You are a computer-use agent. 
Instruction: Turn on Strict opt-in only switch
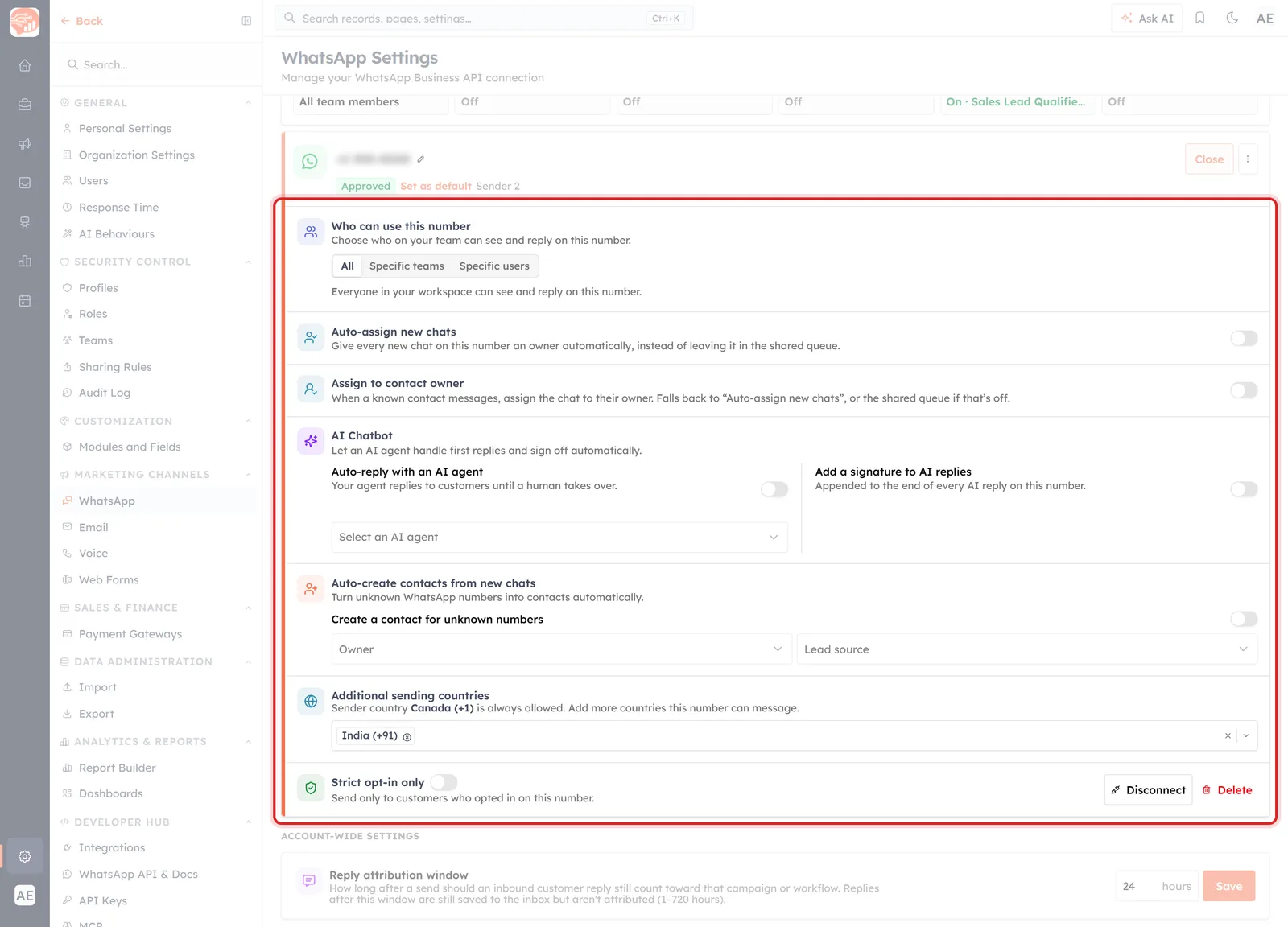tap(444, 782)
